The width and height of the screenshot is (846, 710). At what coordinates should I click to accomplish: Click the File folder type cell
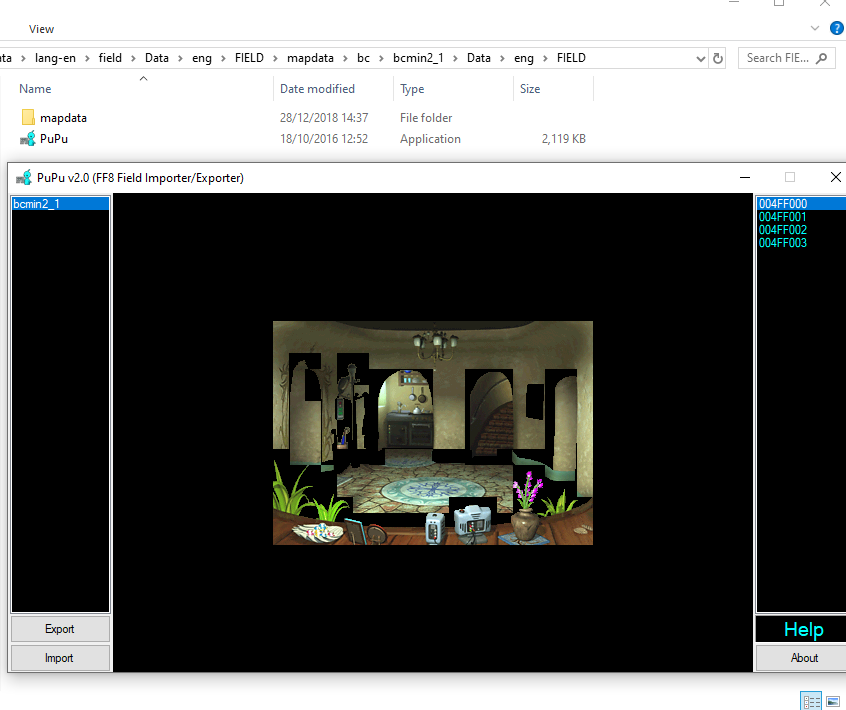click(x=426, y=118)
